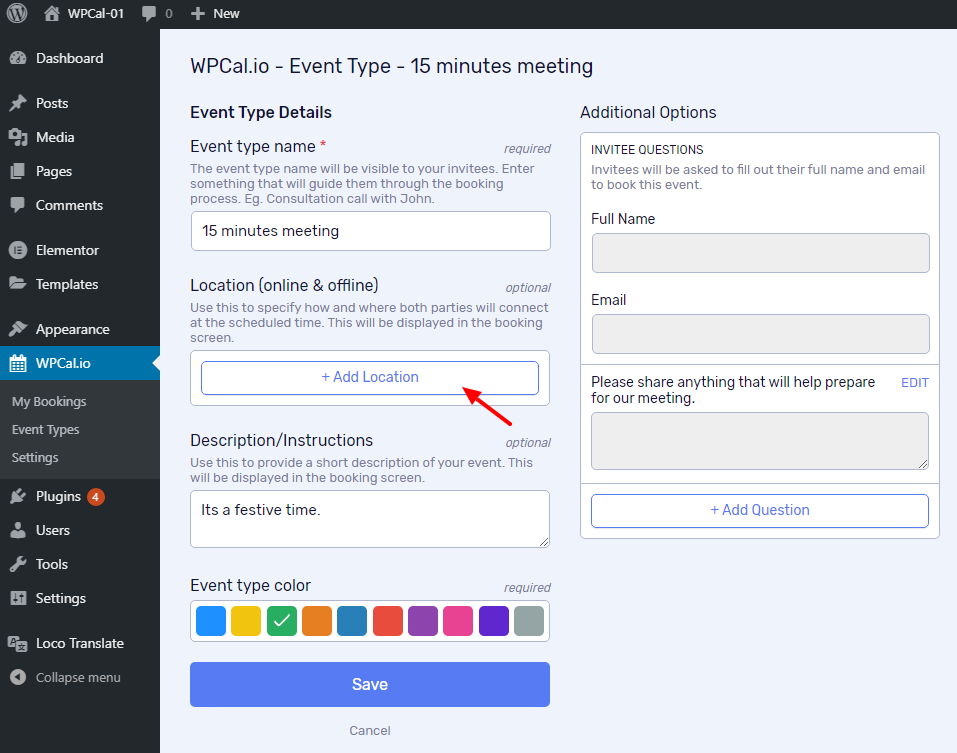Open the Dashboard gauge icon

tap(18, 58)
